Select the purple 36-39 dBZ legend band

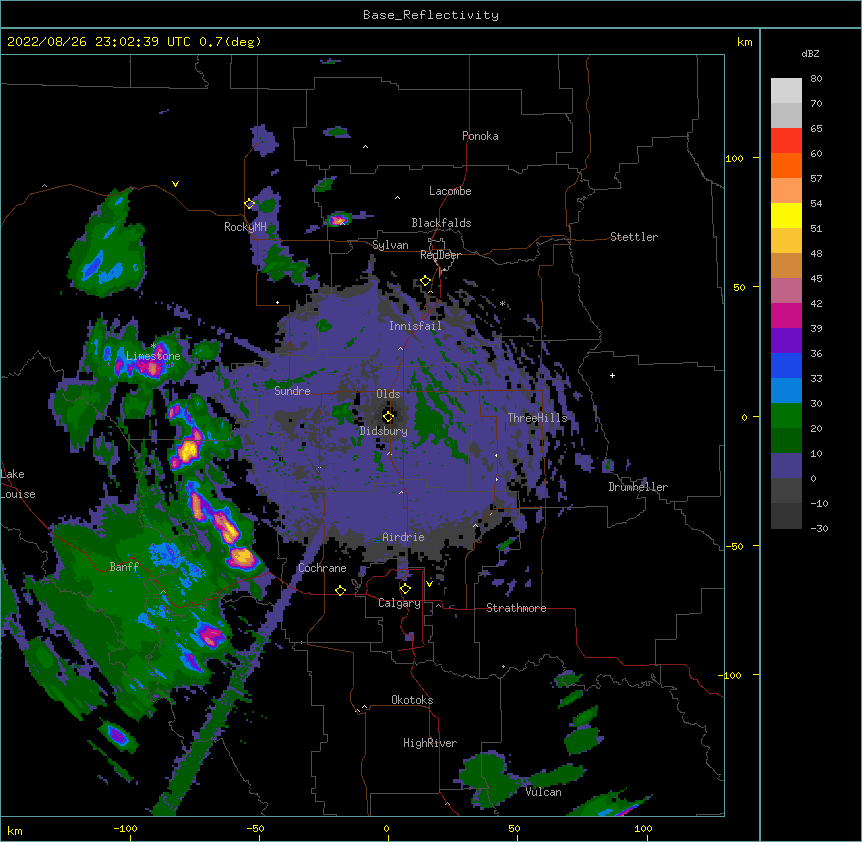(786, 341)
